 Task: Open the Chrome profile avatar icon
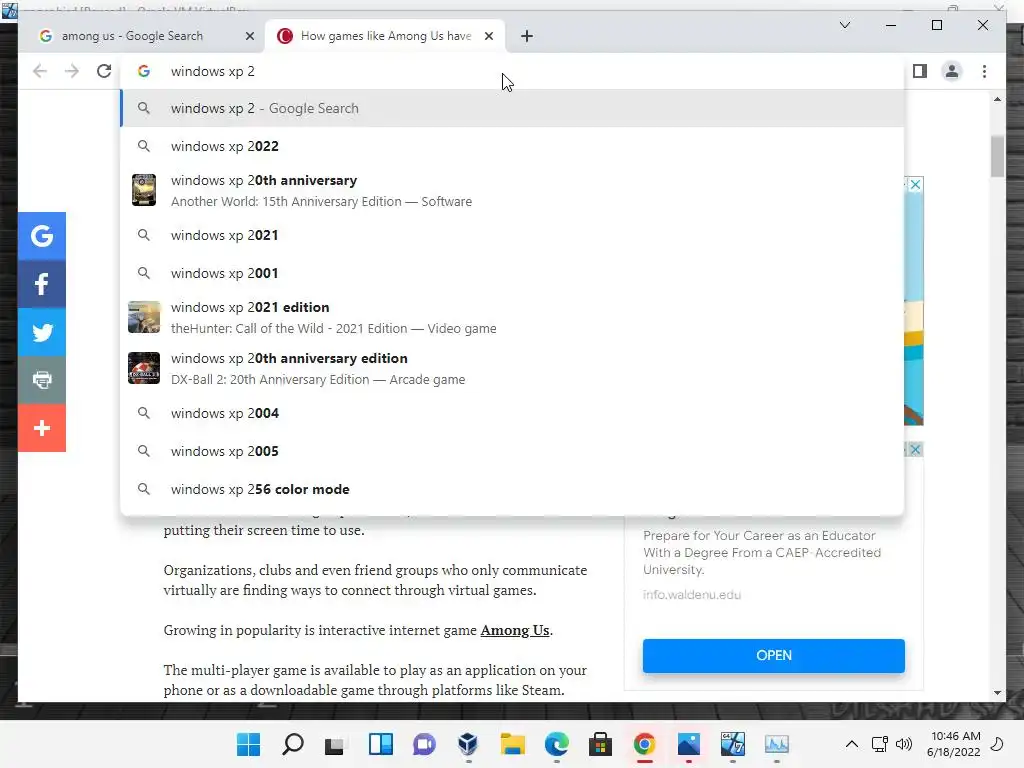[x=952, y=71]
